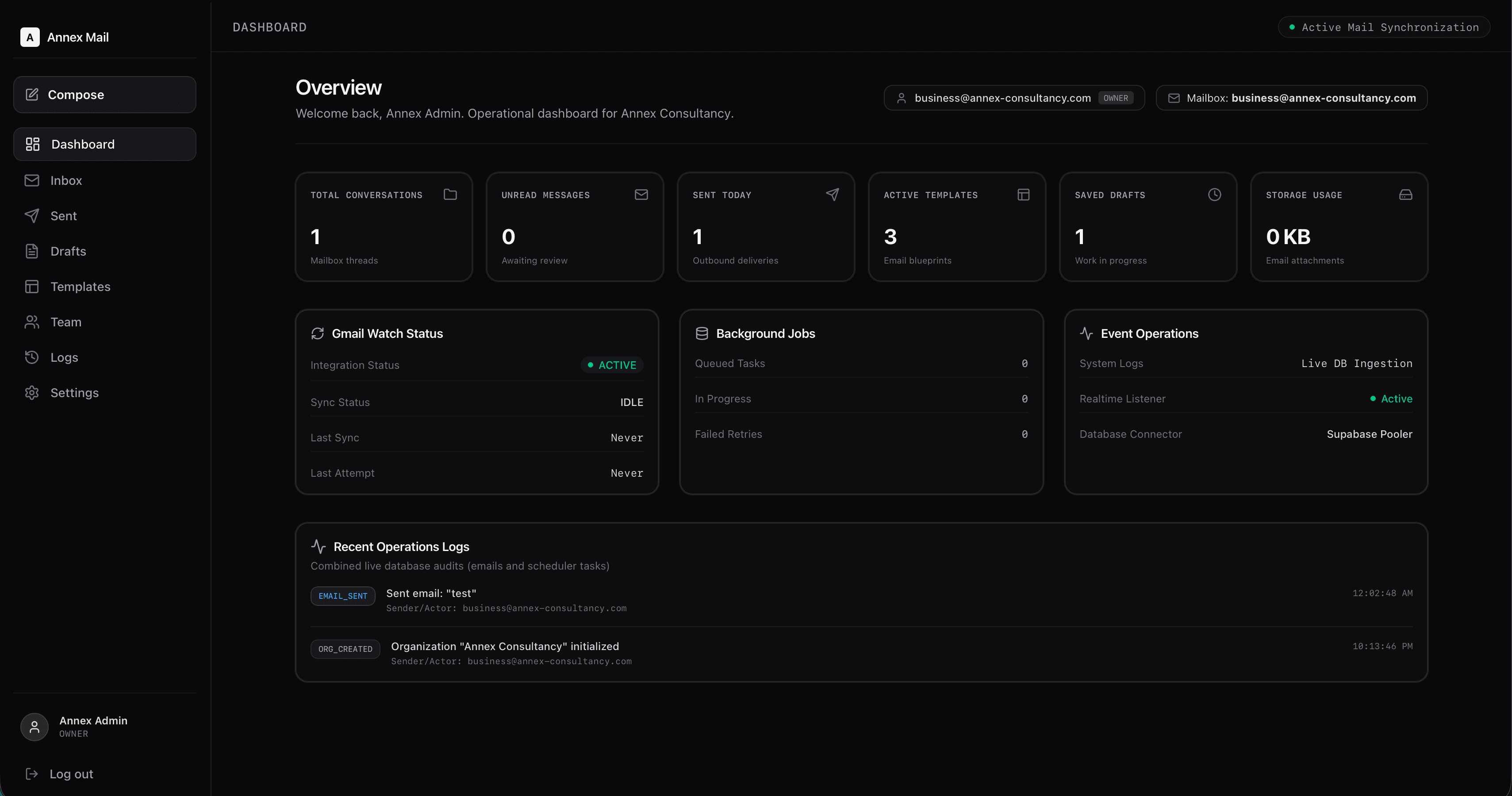Click the business@annex-consultancy.com account pill
1512x796 pixels.
tap(1014, 98)
